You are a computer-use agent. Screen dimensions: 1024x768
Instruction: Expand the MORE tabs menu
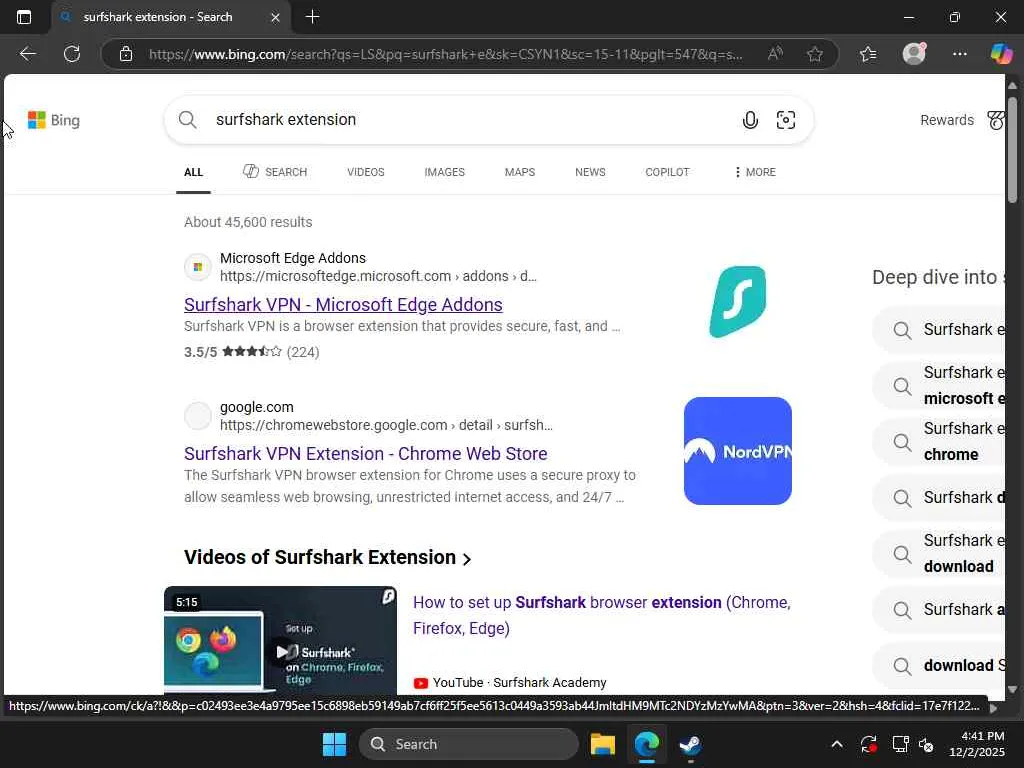point(755,172)
